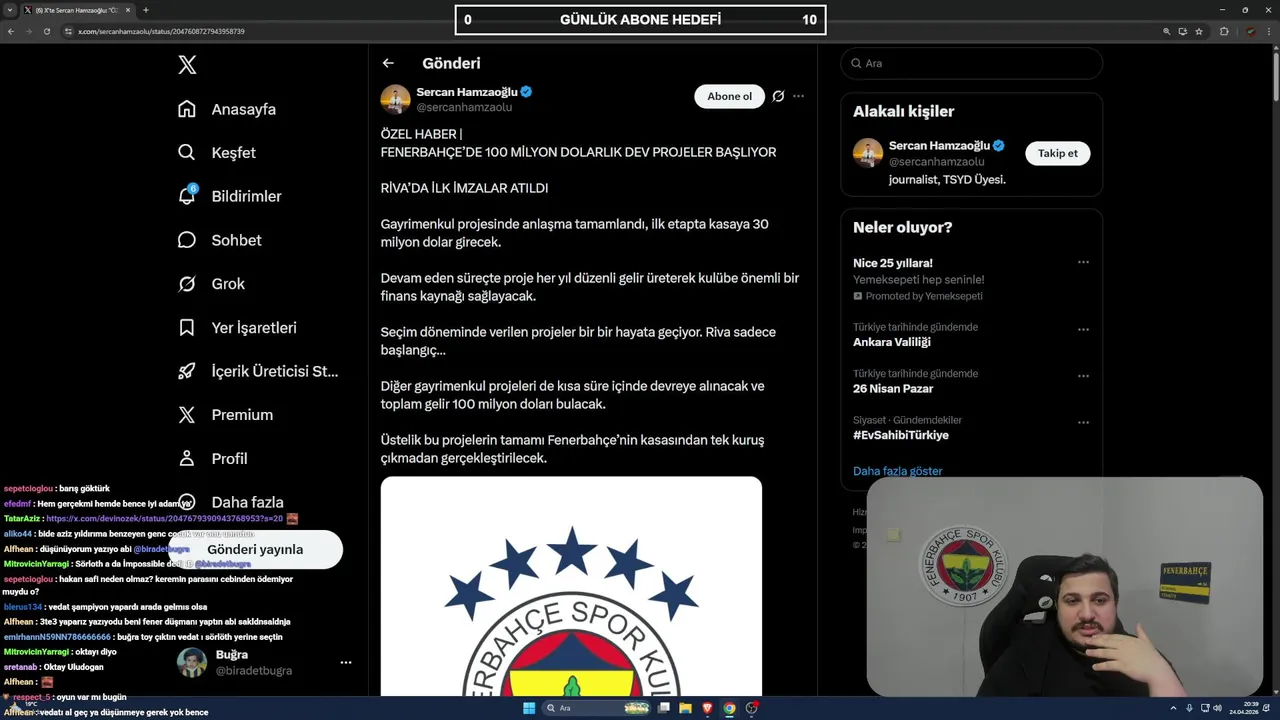Open the Profil page
1280x720 pixels.
tap(212, 459)
